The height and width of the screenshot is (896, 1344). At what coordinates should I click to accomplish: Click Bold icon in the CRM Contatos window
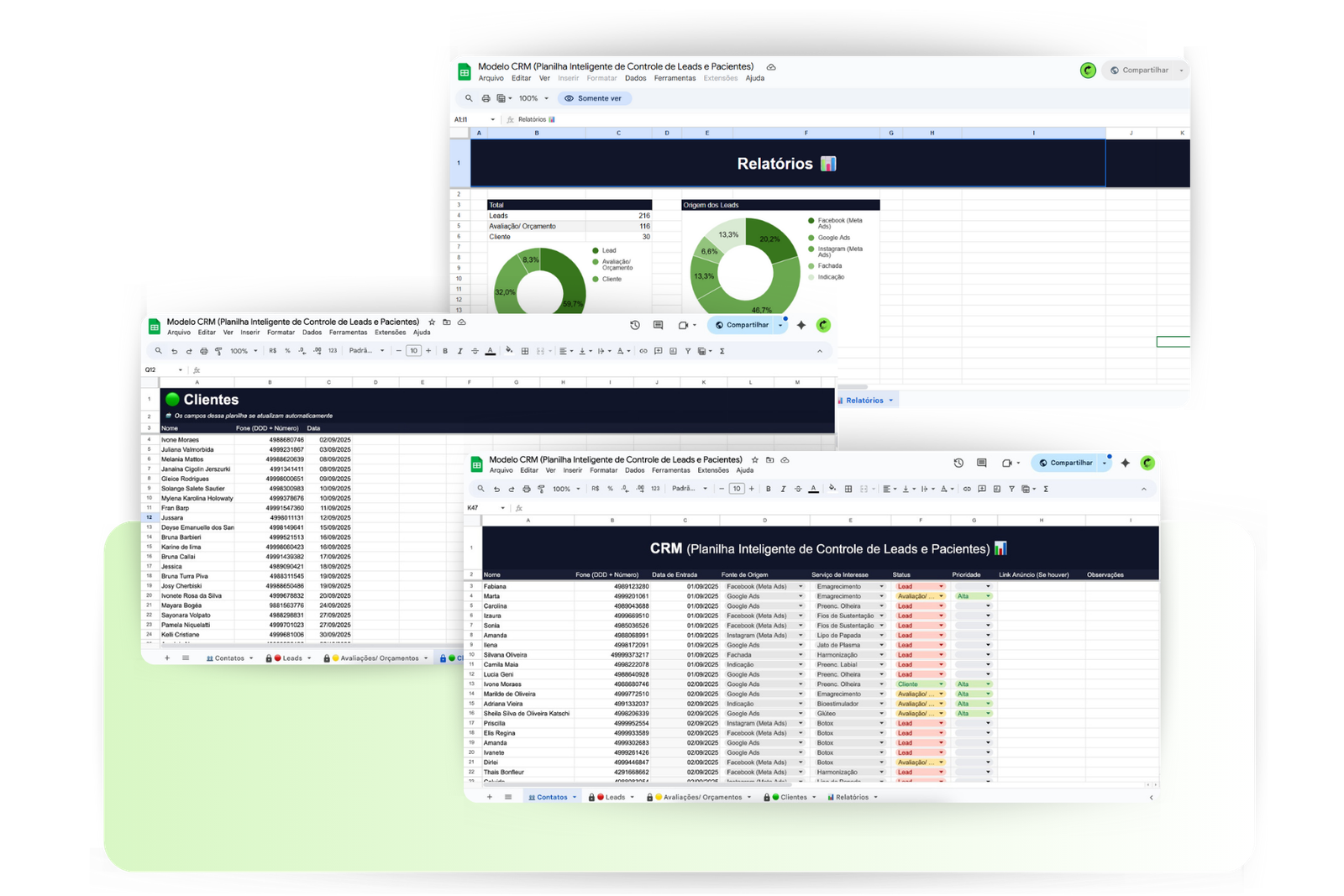coord(768,489)
